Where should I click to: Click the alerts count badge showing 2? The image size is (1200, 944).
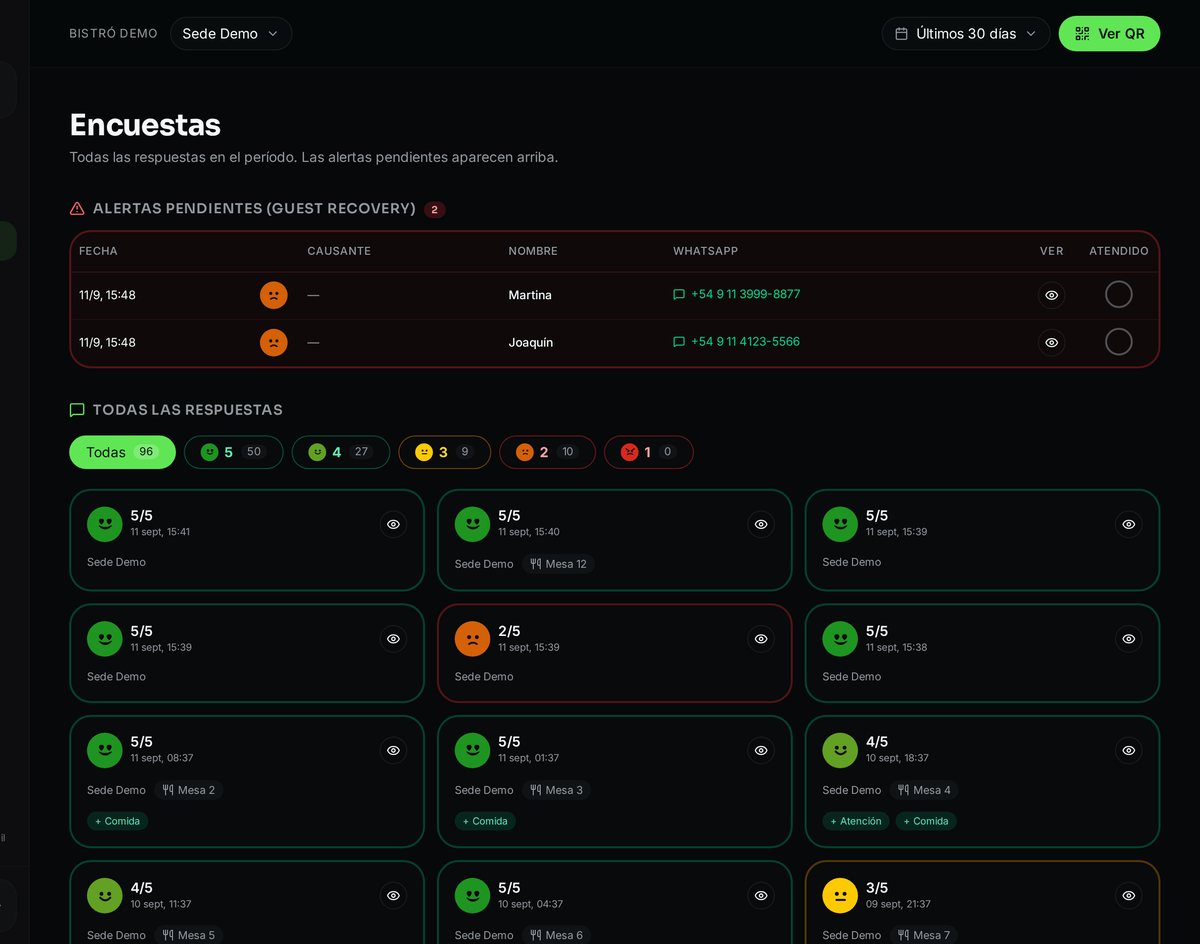[x=434, y=209]
